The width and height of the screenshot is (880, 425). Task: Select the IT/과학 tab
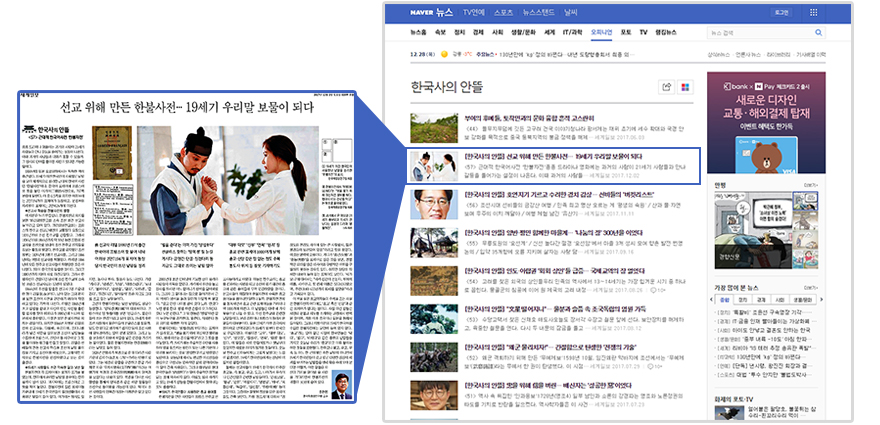[572, 33]
